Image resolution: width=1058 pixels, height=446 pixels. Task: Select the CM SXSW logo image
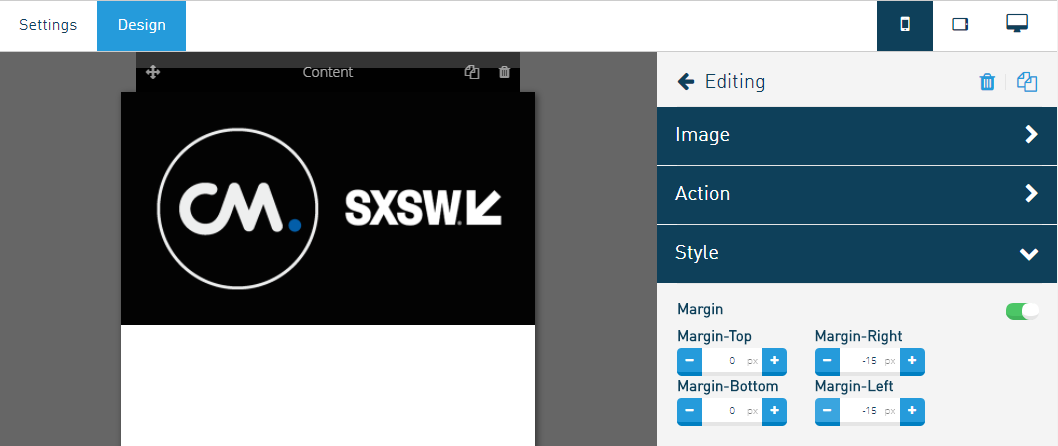tap(328, 208)
